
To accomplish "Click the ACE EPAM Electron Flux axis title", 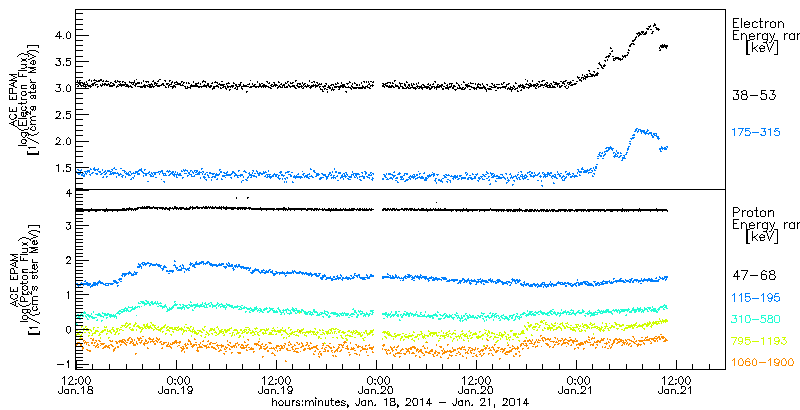I will (23, 99).
